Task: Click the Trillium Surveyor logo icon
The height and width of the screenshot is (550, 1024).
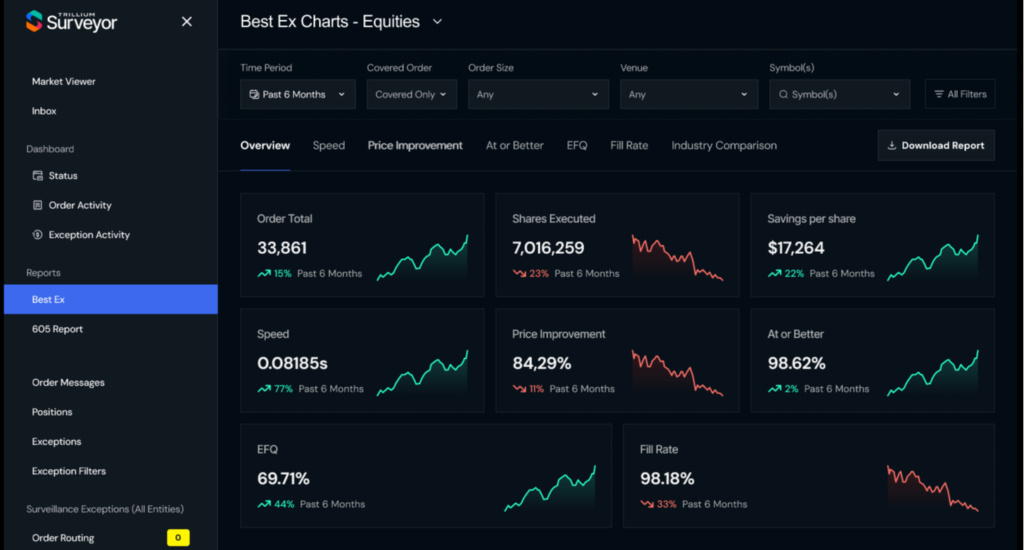Action: pos(34,21)
